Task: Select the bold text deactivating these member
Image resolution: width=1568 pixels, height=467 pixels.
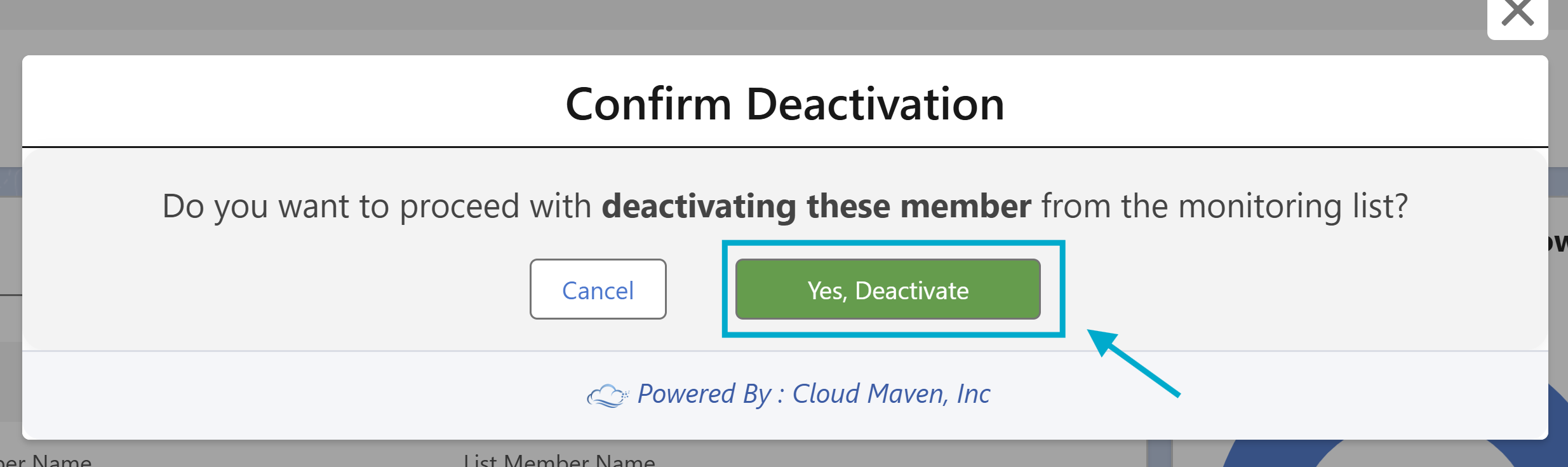Action: [817, 206]
